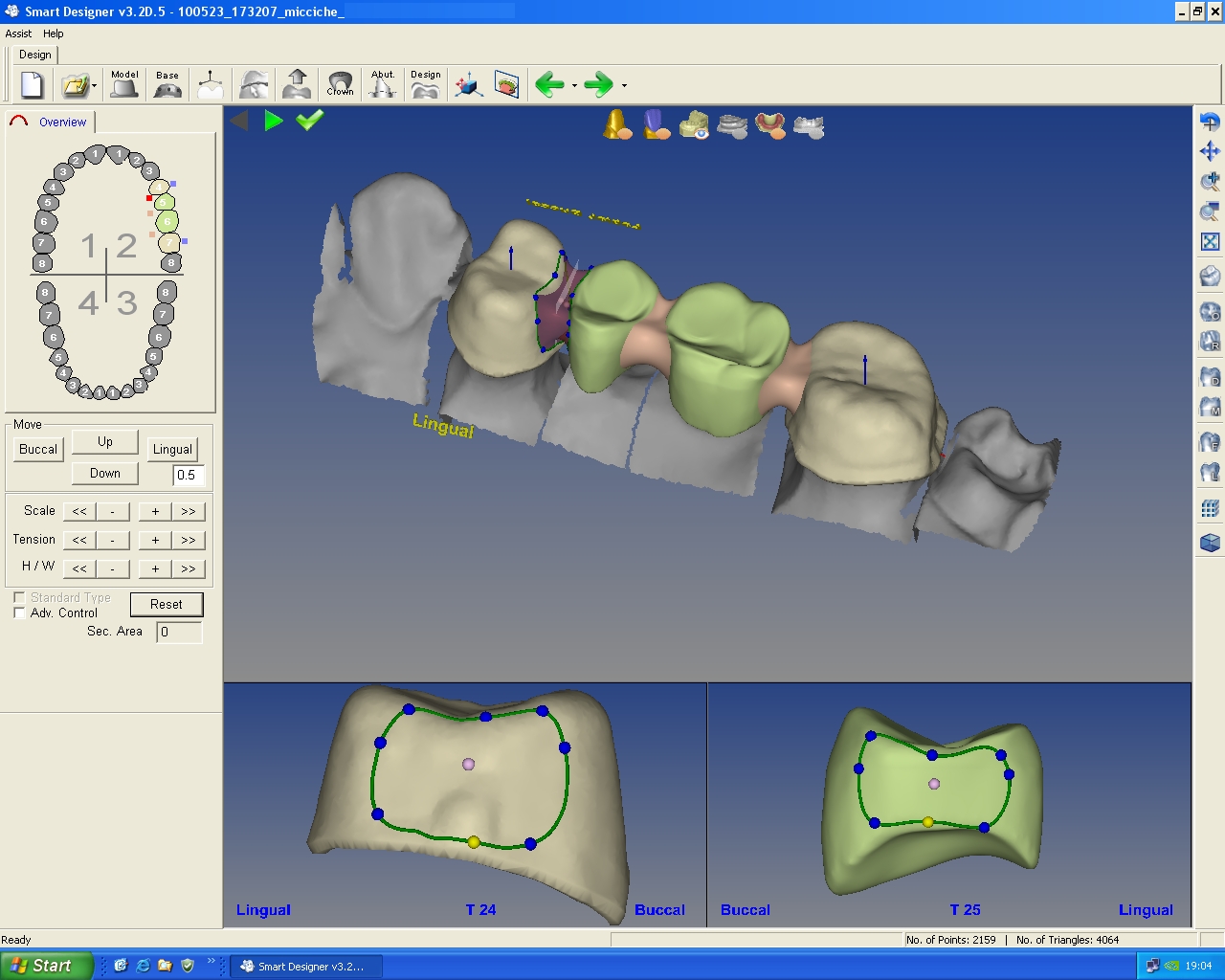Switch to distal view (tooth D)
This screenshot has height=980, width=1225.
click(1210, 377)
